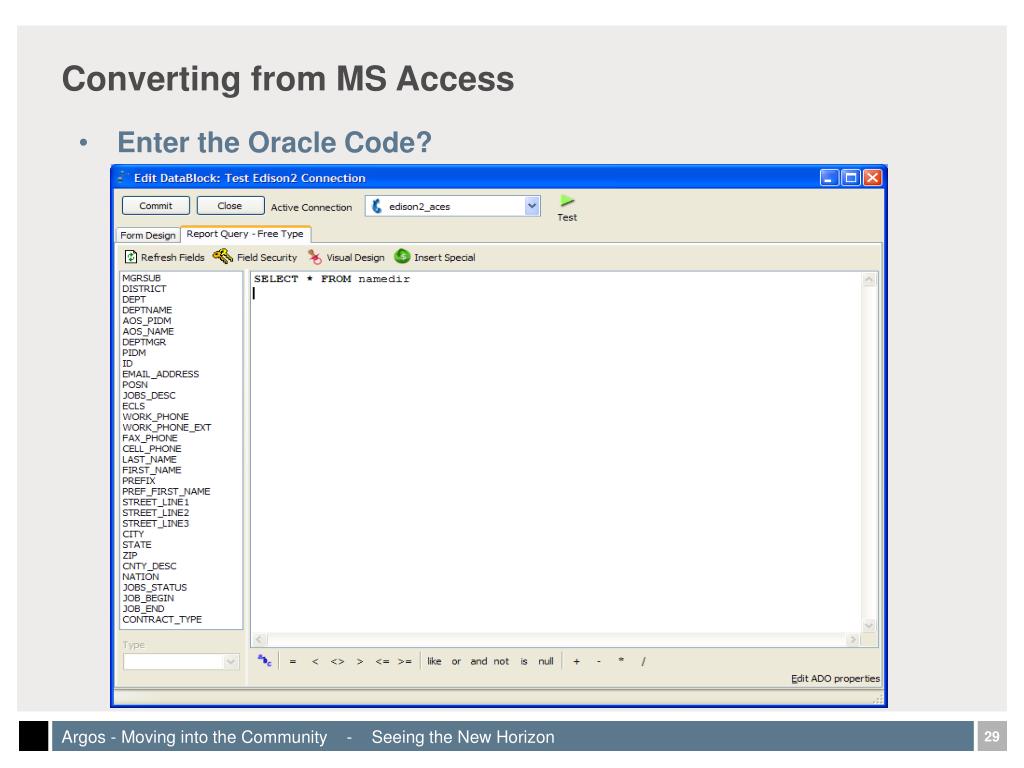The image size is (1024, 768).
Task: Select Report Query - Free Type tab
Action: pyautogui.click(x=245, y=234)
